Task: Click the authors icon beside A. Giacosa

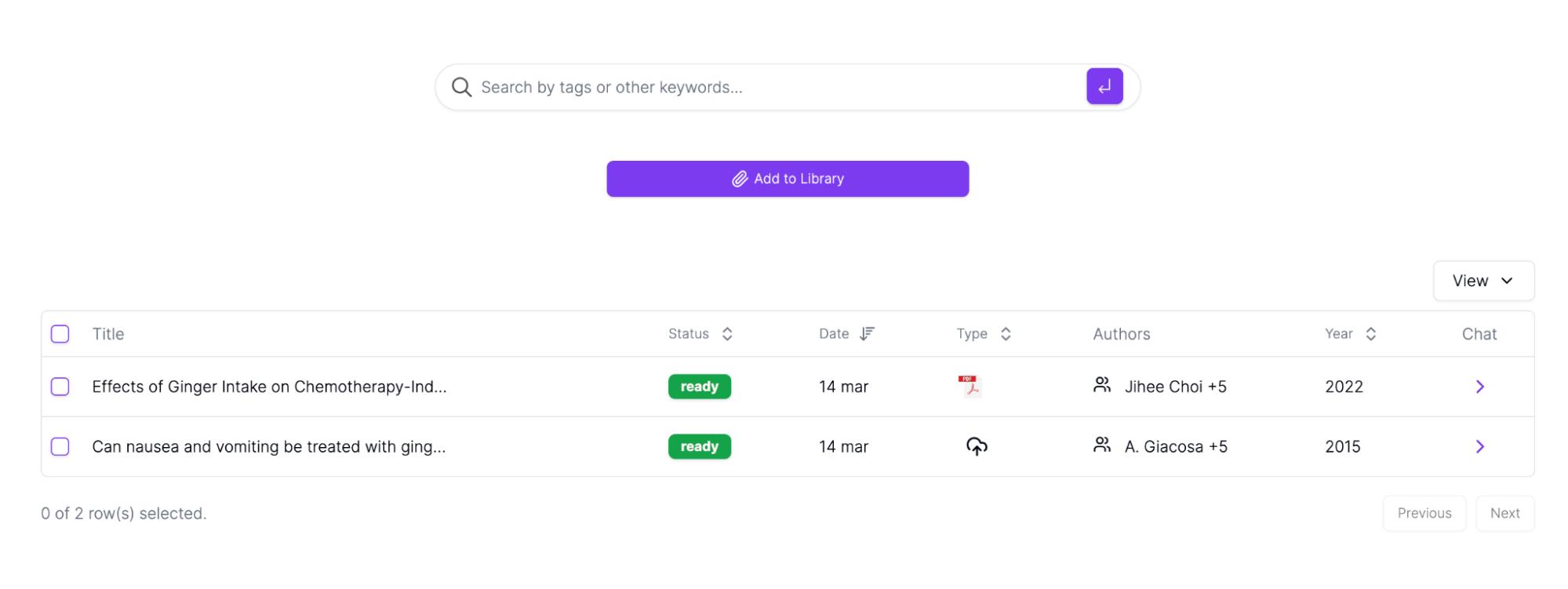Action: pyautogui.click(x=1102, y=445)
